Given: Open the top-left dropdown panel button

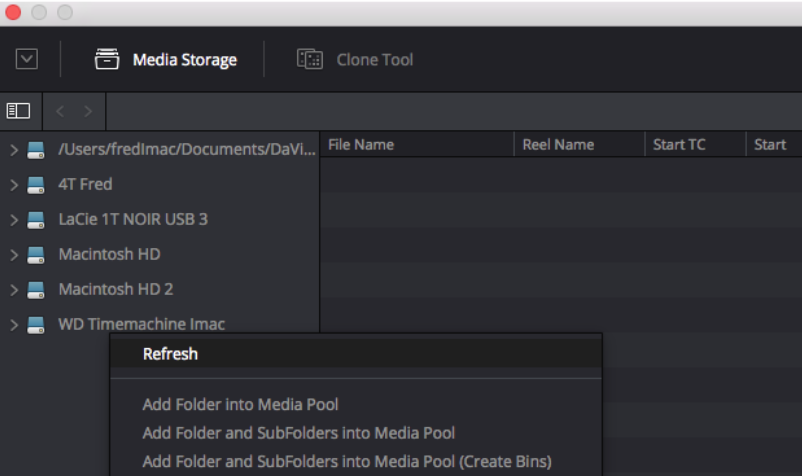Looking at the screenshot, I should click(27, 60).
